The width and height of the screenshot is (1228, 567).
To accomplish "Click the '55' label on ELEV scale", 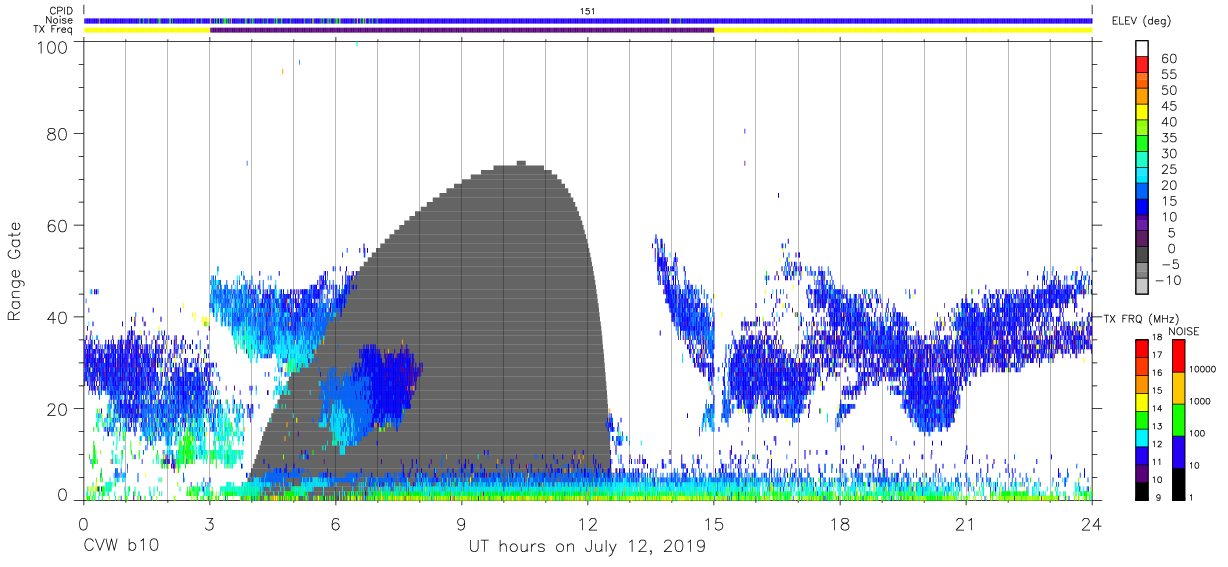I will point(1168,75).
